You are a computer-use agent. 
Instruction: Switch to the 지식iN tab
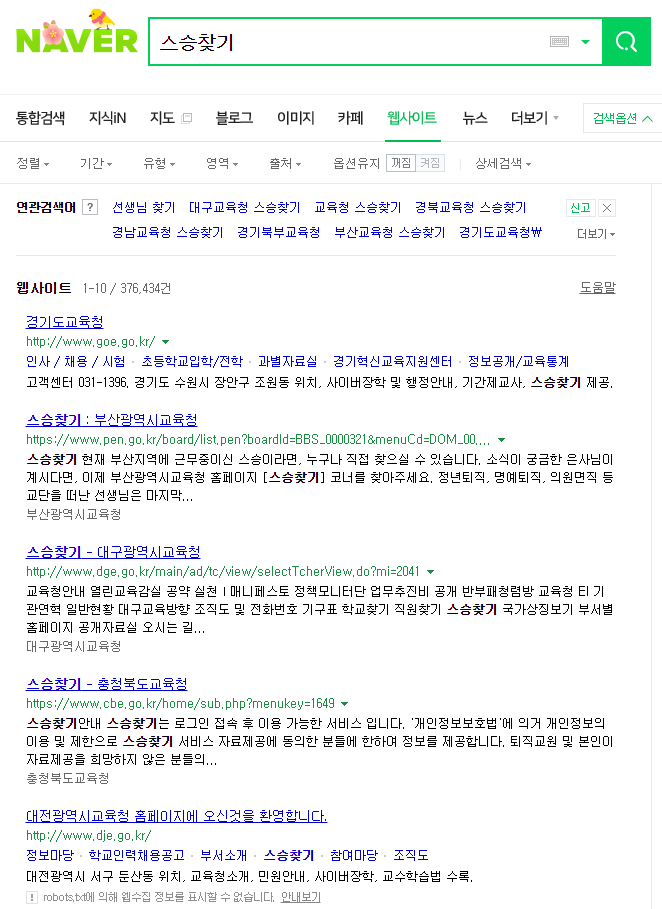coord(107,118)
